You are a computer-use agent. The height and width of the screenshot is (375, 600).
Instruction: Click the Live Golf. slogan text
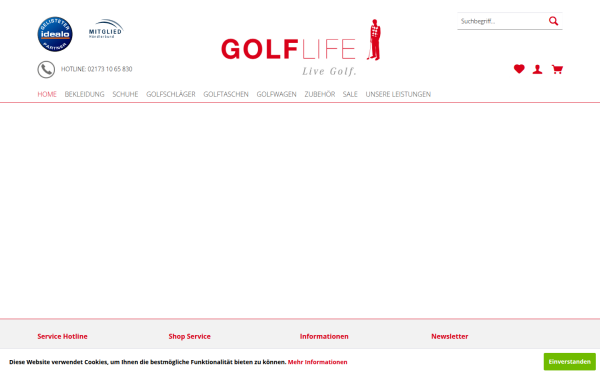[x=329, y=71]
